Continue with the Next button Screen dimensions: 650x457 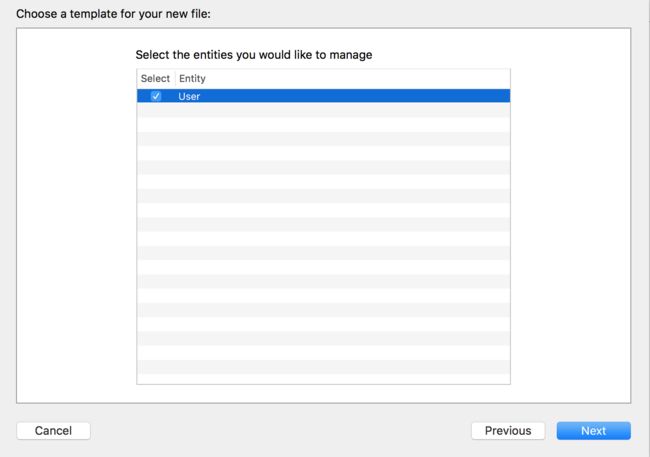coord(594,430)
